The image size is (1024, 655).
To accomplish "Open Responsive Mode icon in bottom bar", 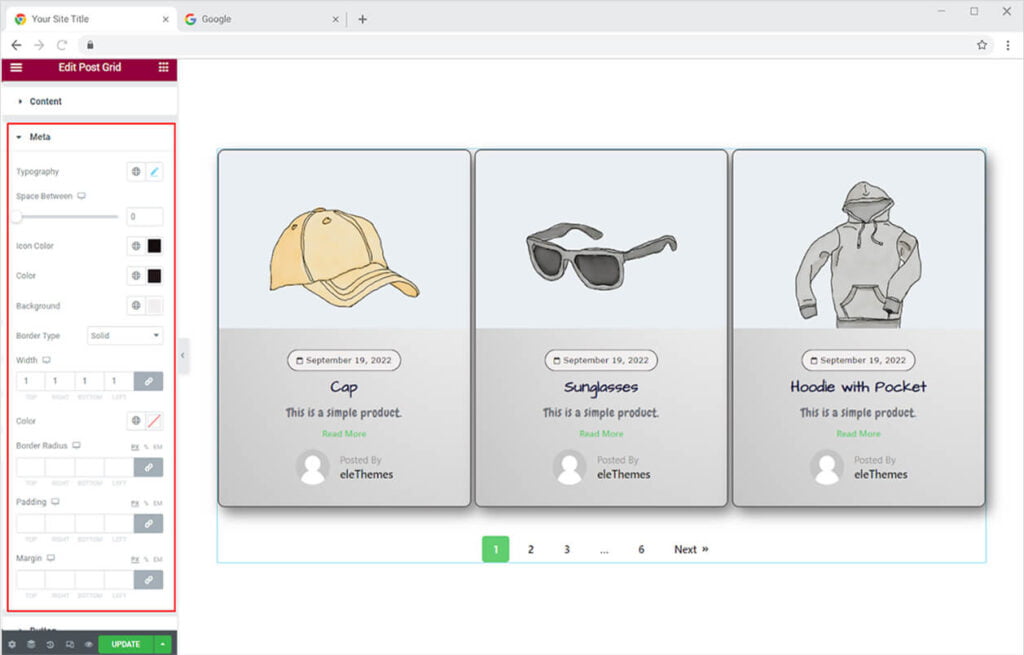I will pos(69,644).
